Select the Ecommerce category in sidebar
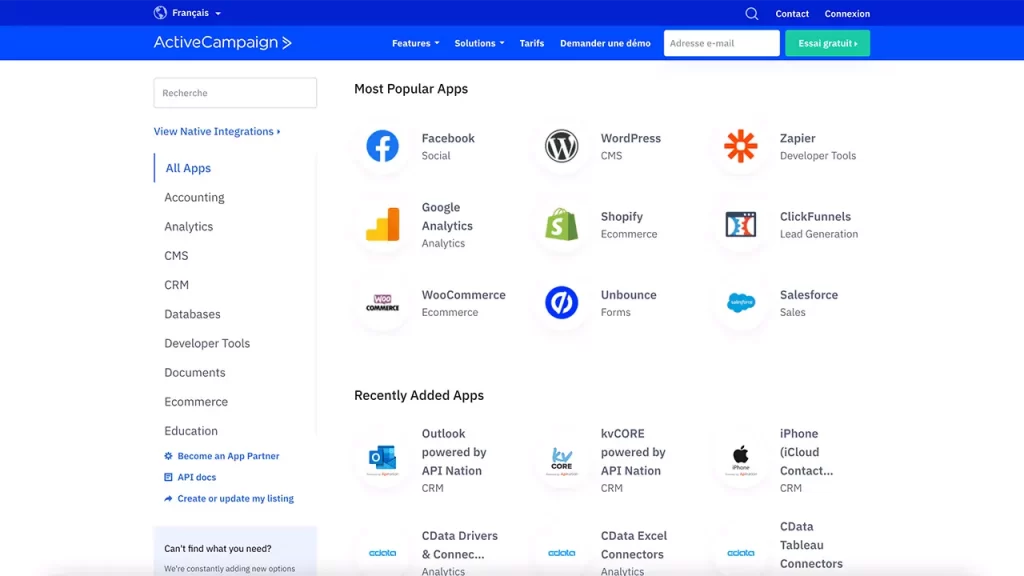The width and height of the screenshot is (1024, 576). point(196,402)
